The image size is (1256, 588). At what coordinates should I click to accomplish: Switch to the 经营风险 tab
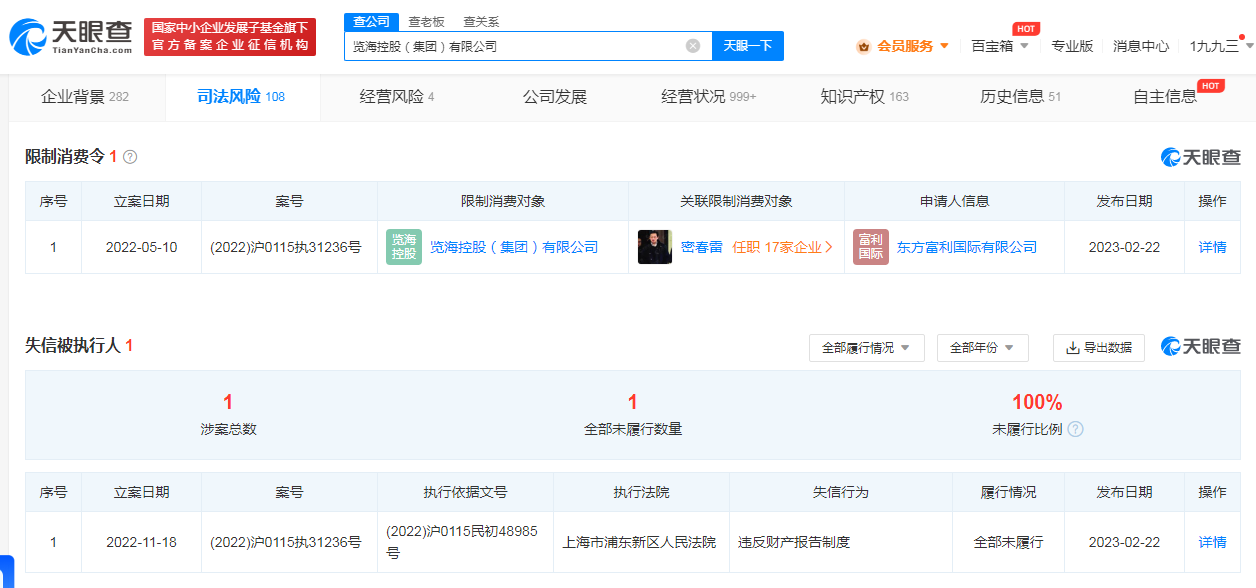pyautogui.click(x=397, y=97)
